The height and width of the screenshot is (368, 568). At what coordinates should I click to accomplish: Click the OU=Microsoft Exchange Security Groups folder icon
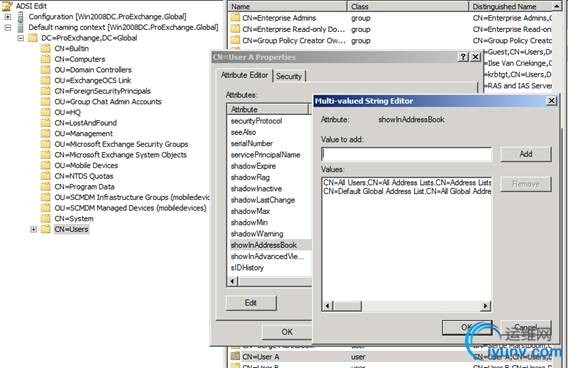click(x=46, y=144)
